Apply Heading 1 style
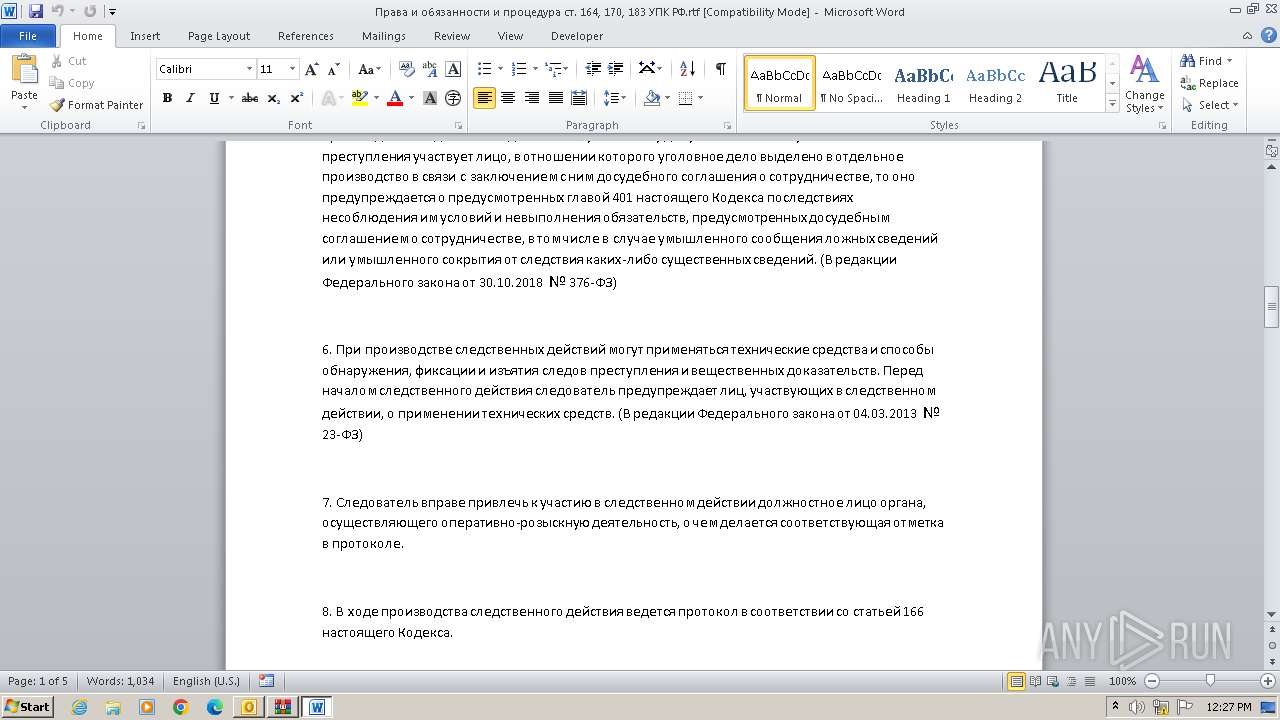Viewport: 1280px width, 720px height. 923,83
